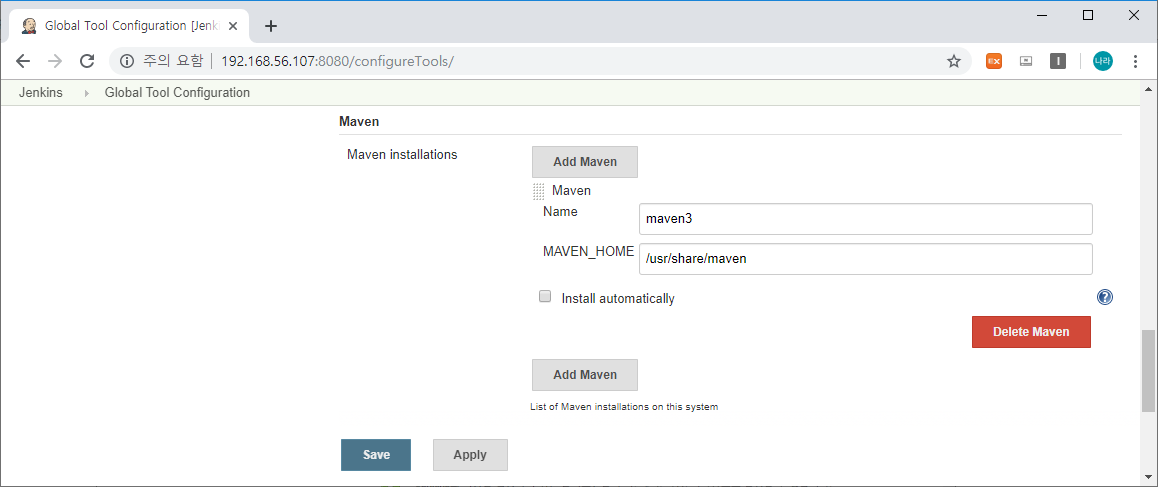Click the MAVEN_HOME label text
This screenshot has width=1158, height=487.
(588, 251)
